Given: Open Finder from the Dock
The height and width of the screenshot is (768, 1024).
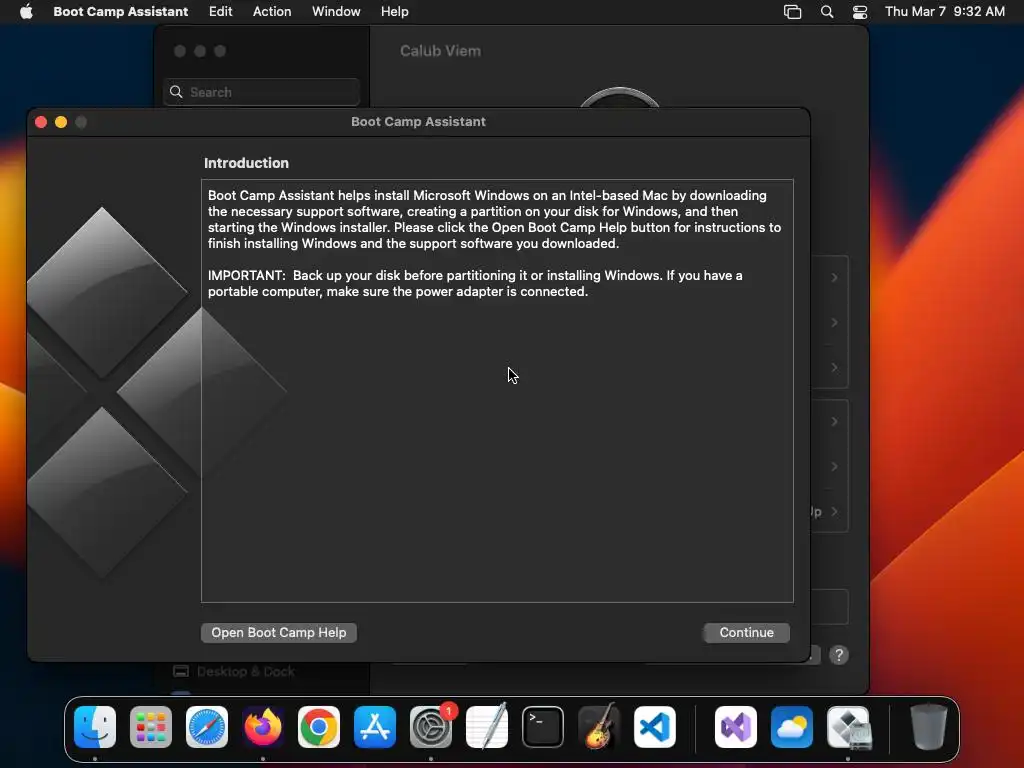Looking at the screenshot, I should point(95,727).
